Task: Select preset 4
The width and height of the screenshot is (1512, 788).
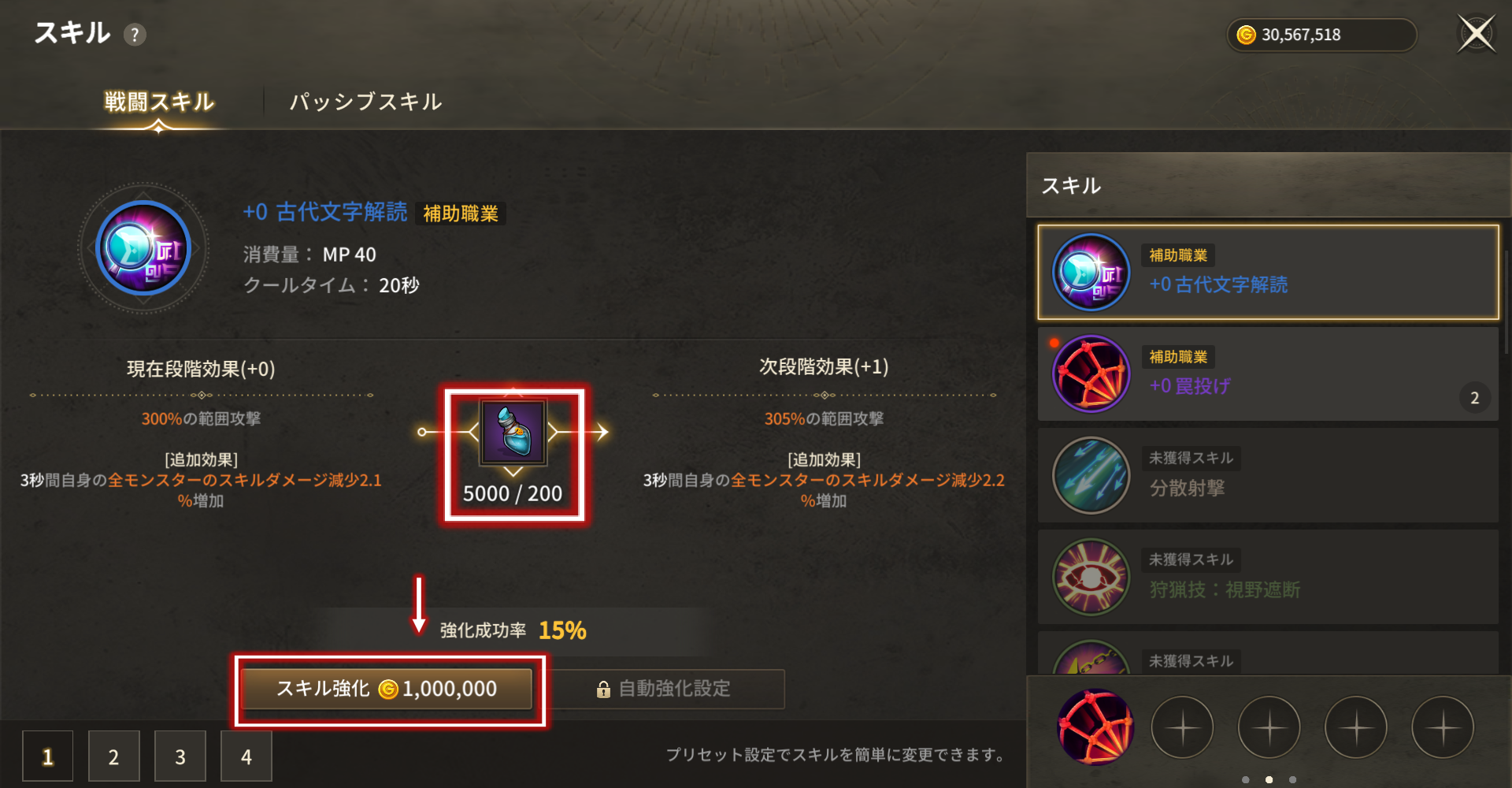Action: [x=246, y=756]
